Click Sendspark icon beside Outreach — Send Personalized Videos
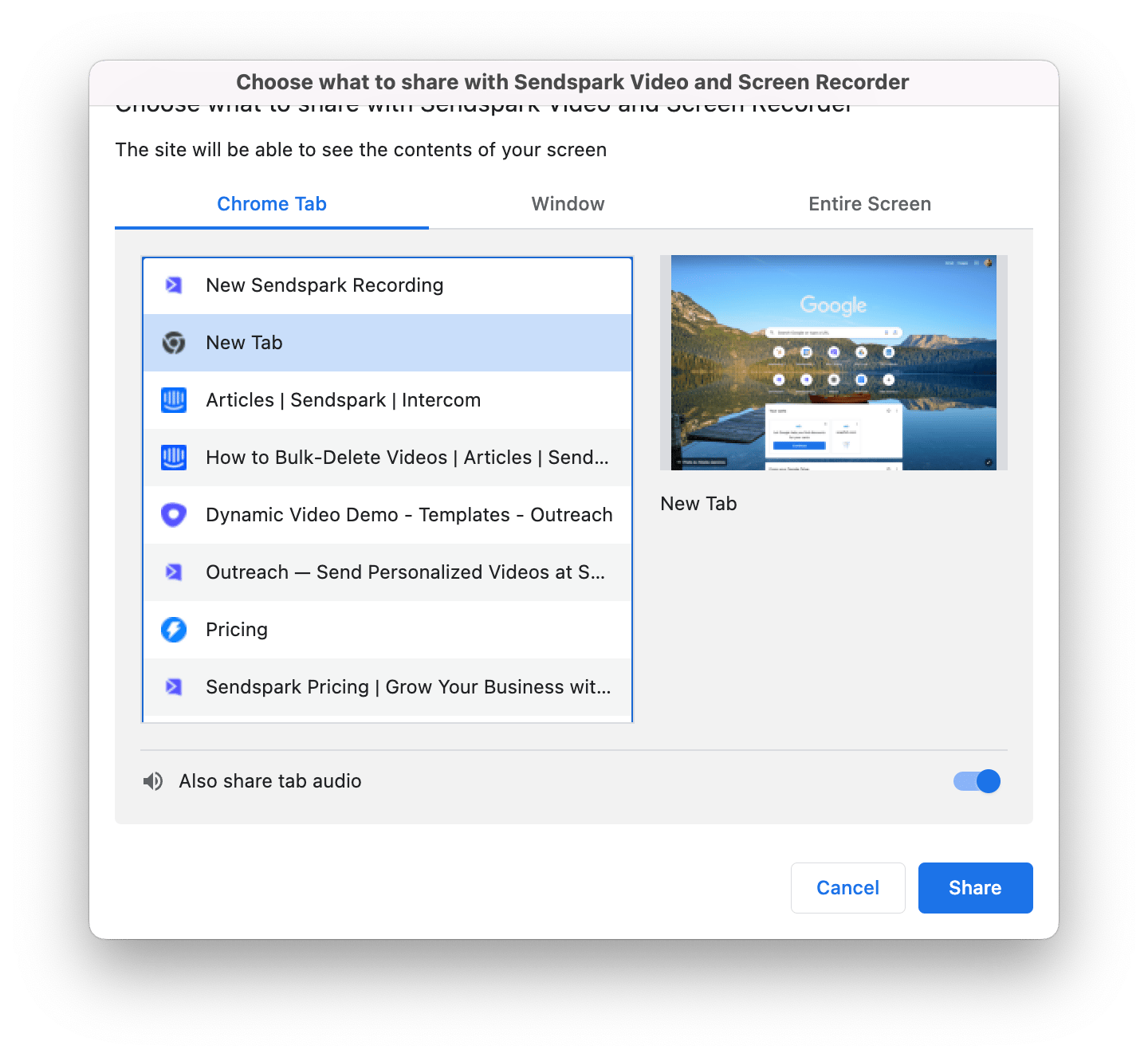The image size is (1148, 1057). [174, 572]
